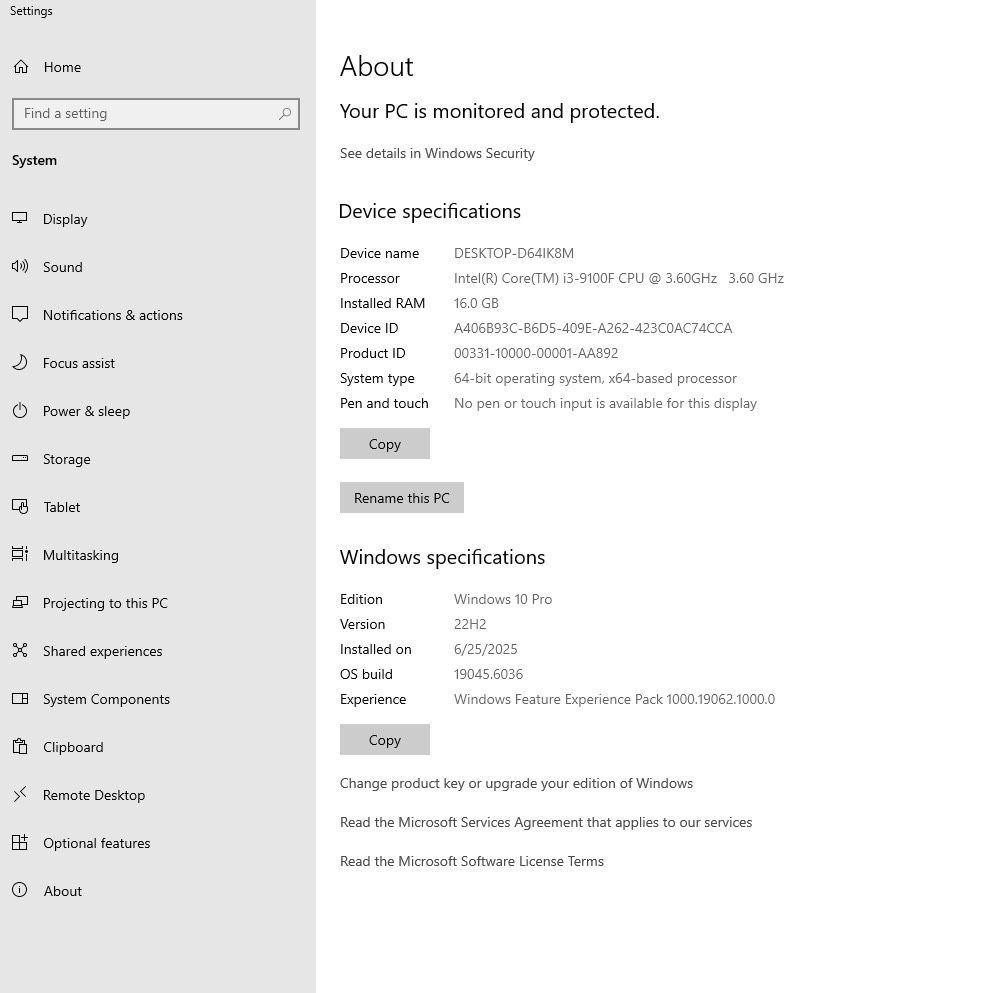Image resolution: width=992 pixels, height=993 pixels.
Task: Click the Power & sleep icon
Action: click(20, 411)
